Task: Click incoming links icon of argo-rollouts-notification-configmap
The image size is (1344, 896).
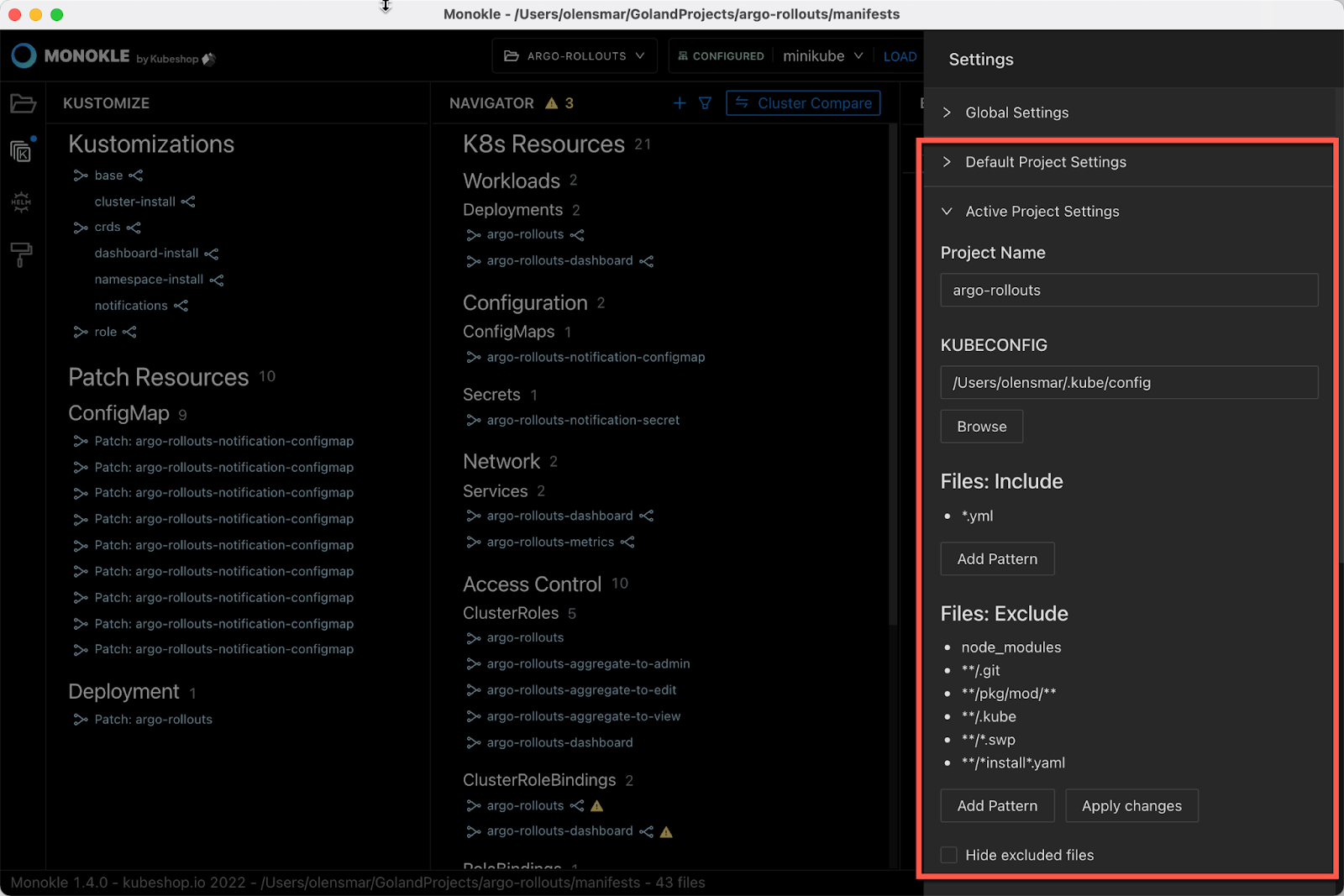Action: [x=474, y=358]
